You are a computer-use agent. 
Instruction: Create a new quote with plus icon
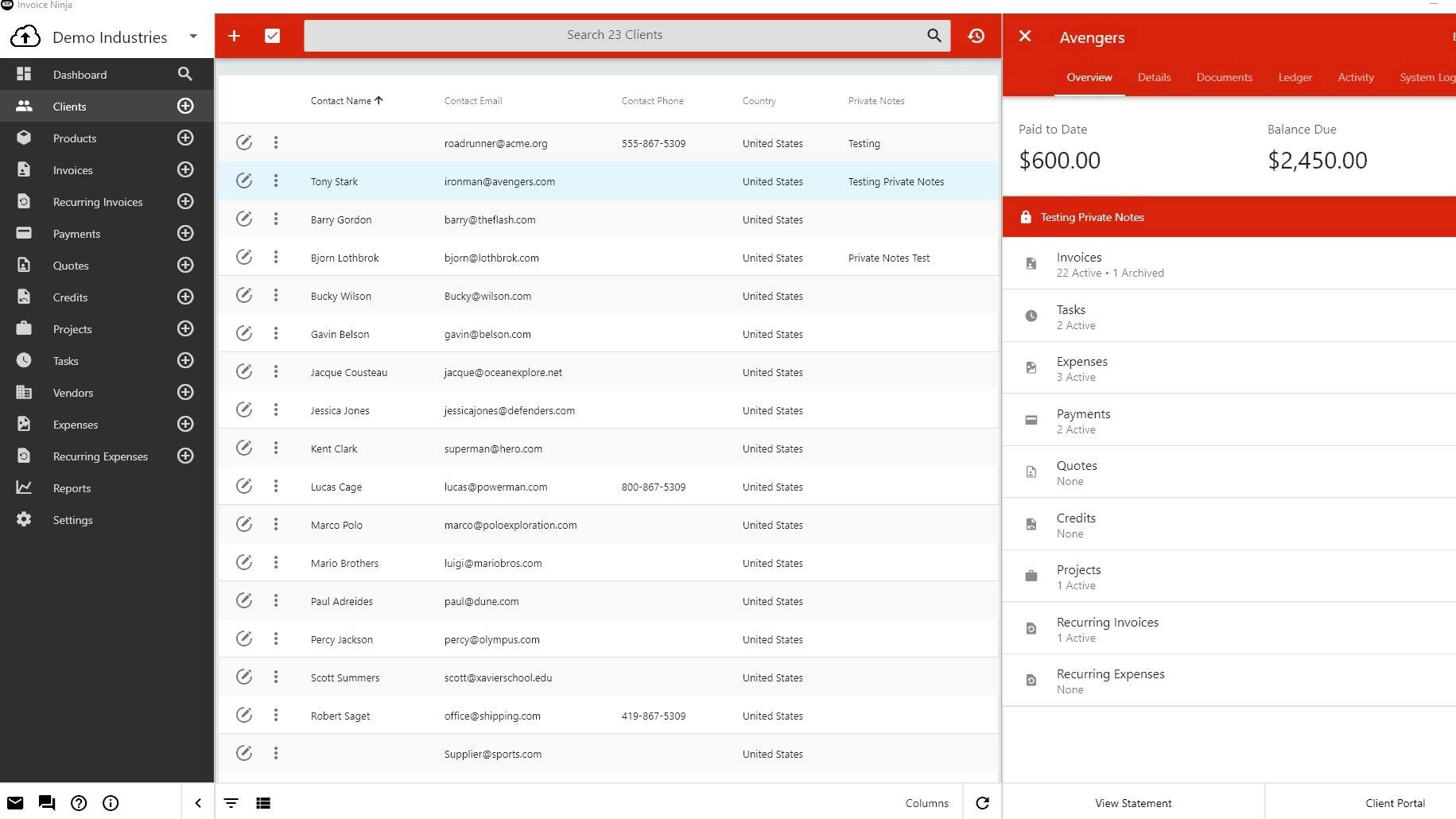point(185,265)
